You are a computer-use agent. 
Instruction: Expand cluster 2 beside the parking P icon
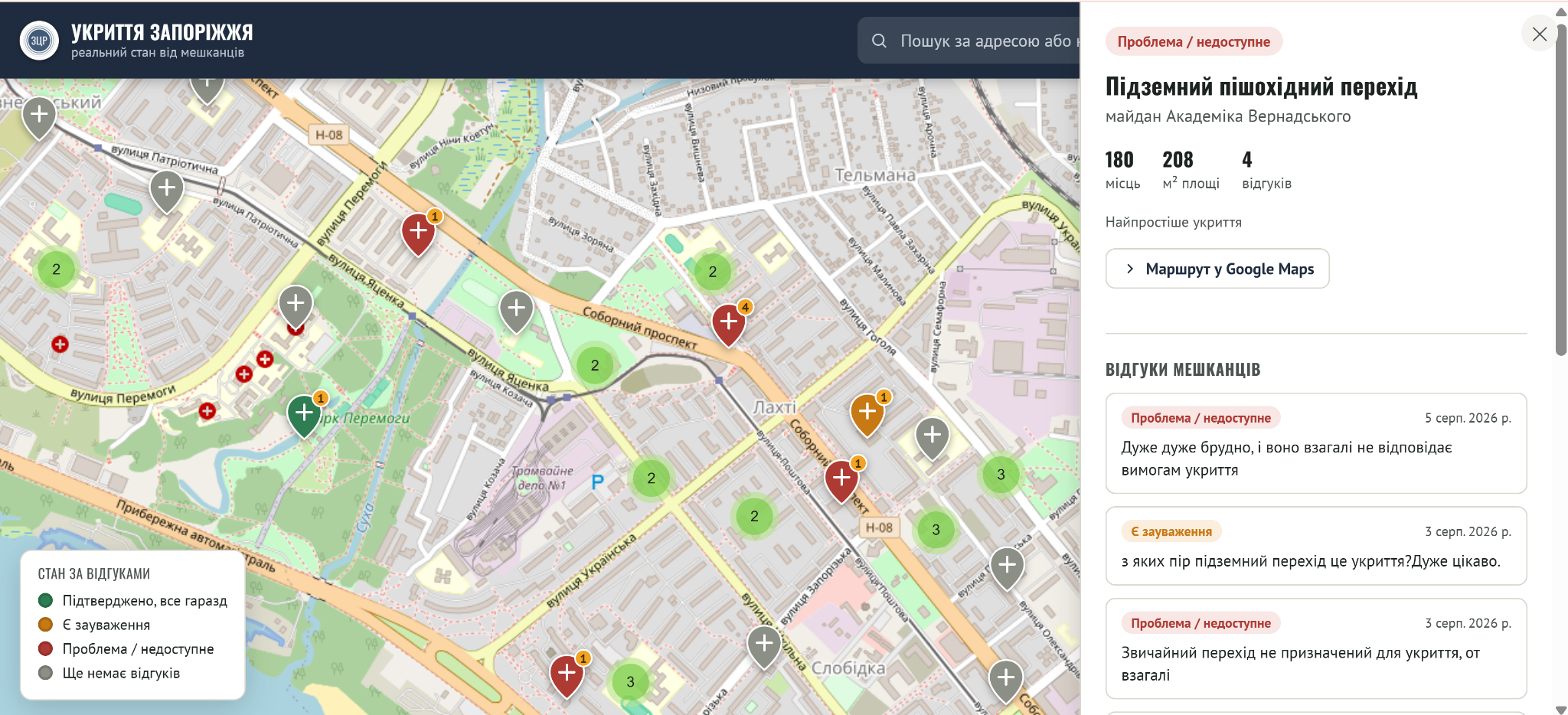[x=652, y=478]
